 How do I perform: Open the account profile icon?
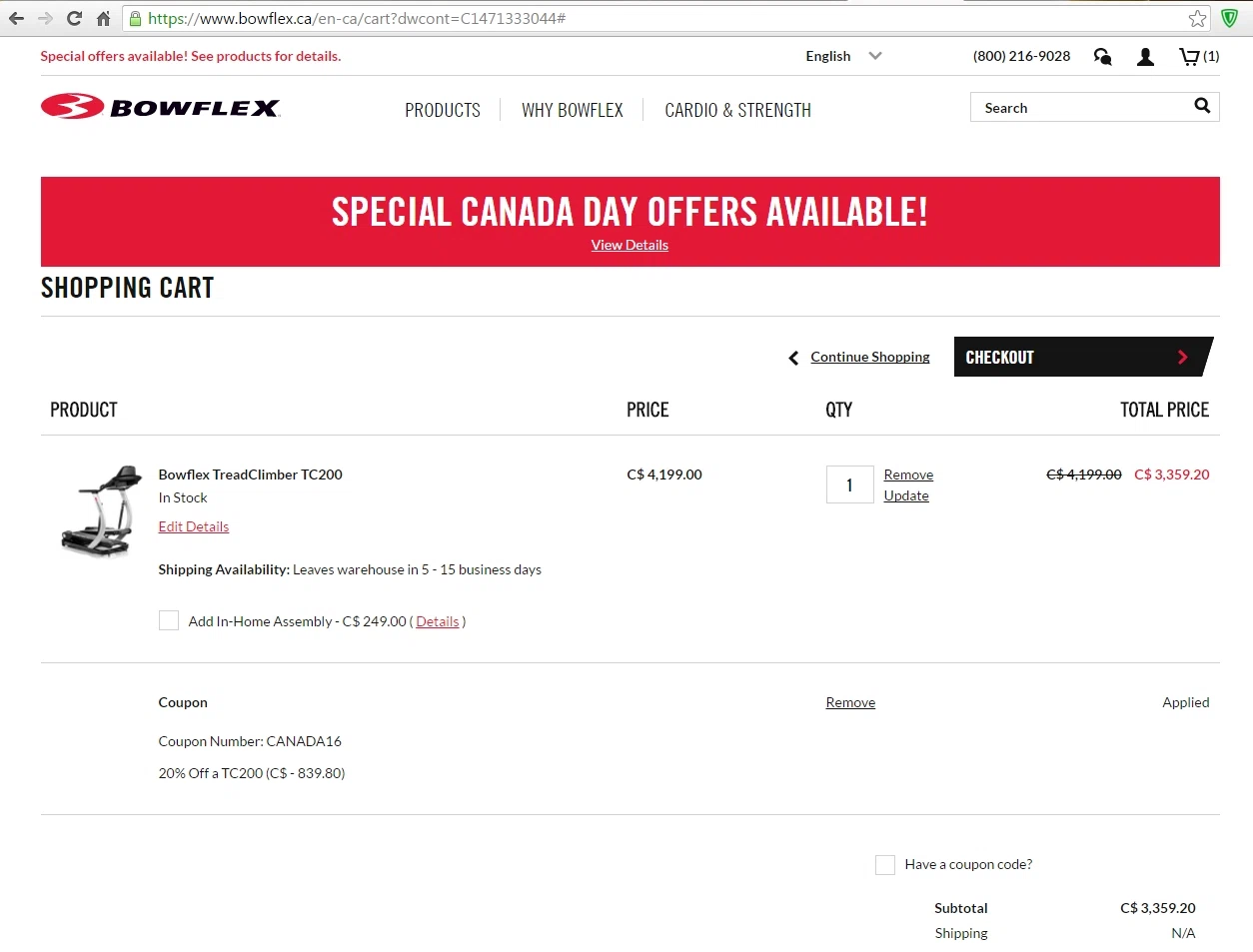[1145, 57]
